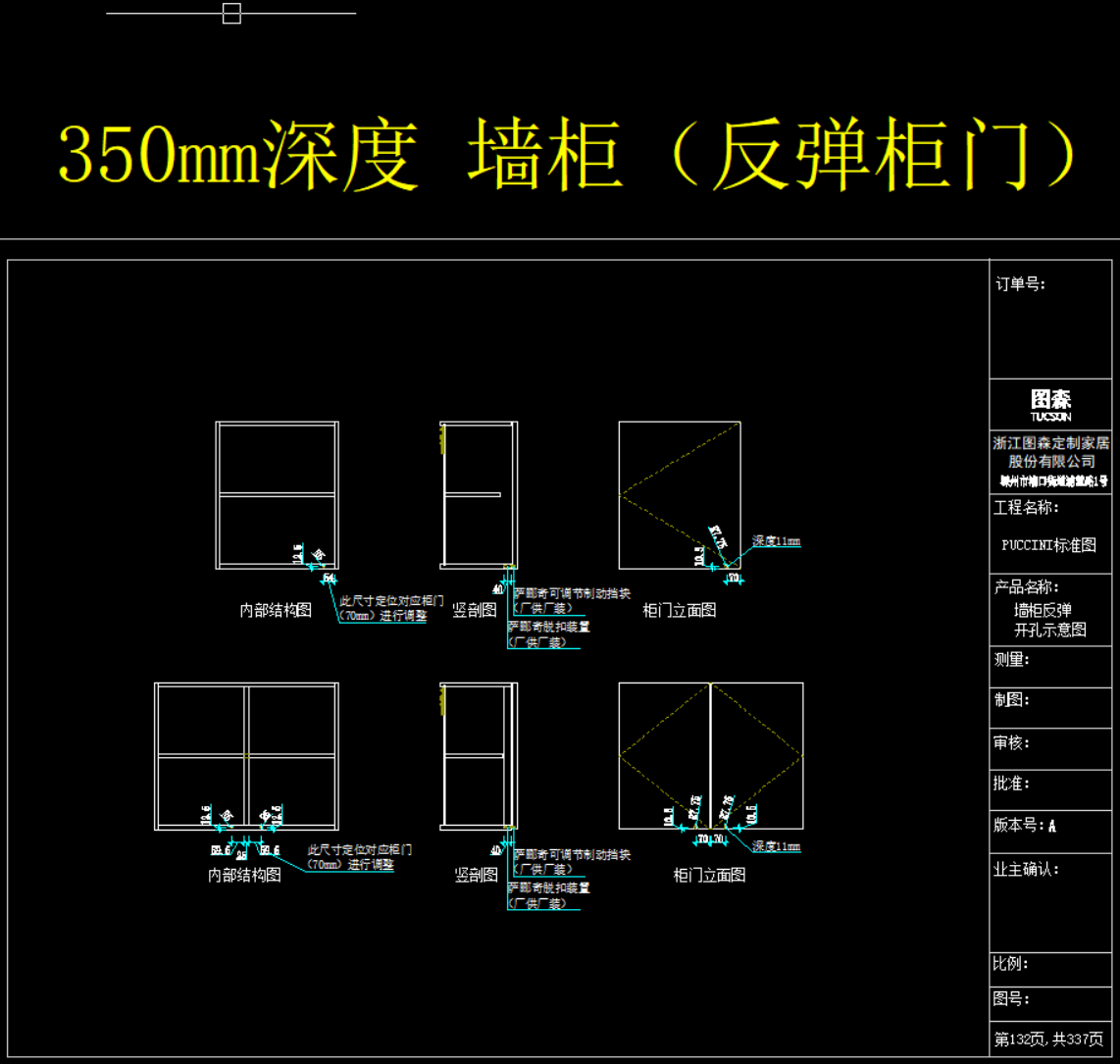Click the double-door internal structure drawing
The height and width of the screenshot is (1064, 1120).
[246, 756]
